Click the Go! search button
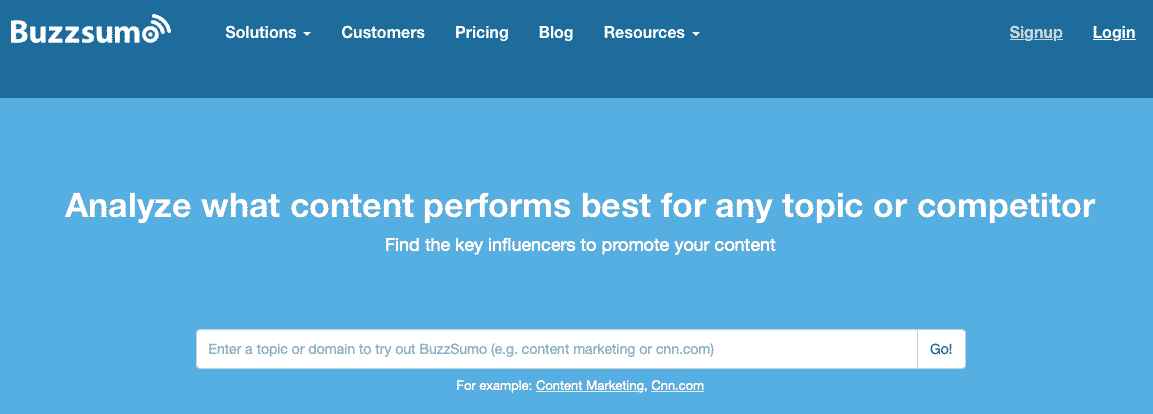Image resolution: width=1153 pixels, height=414 pixels. coord(941,349)
